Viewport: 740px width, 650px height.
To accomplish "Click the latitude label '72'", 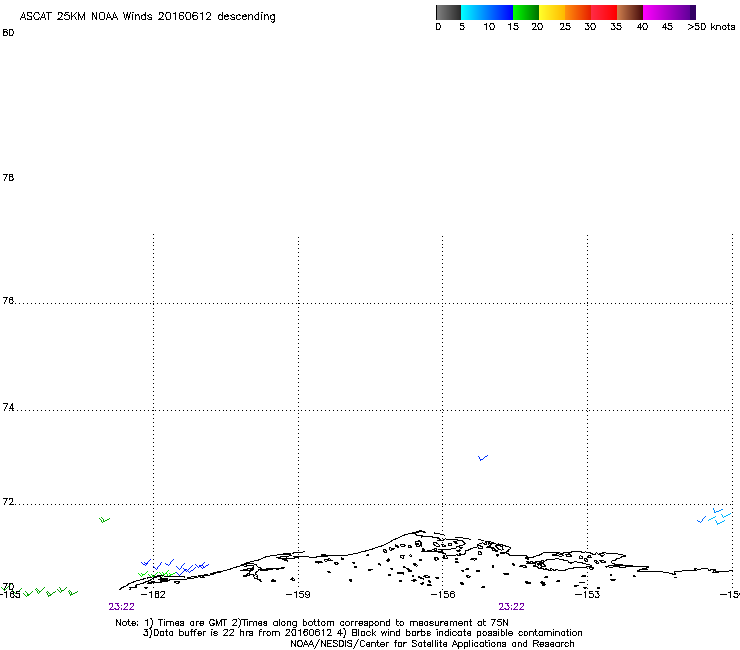I will [8, 501].
